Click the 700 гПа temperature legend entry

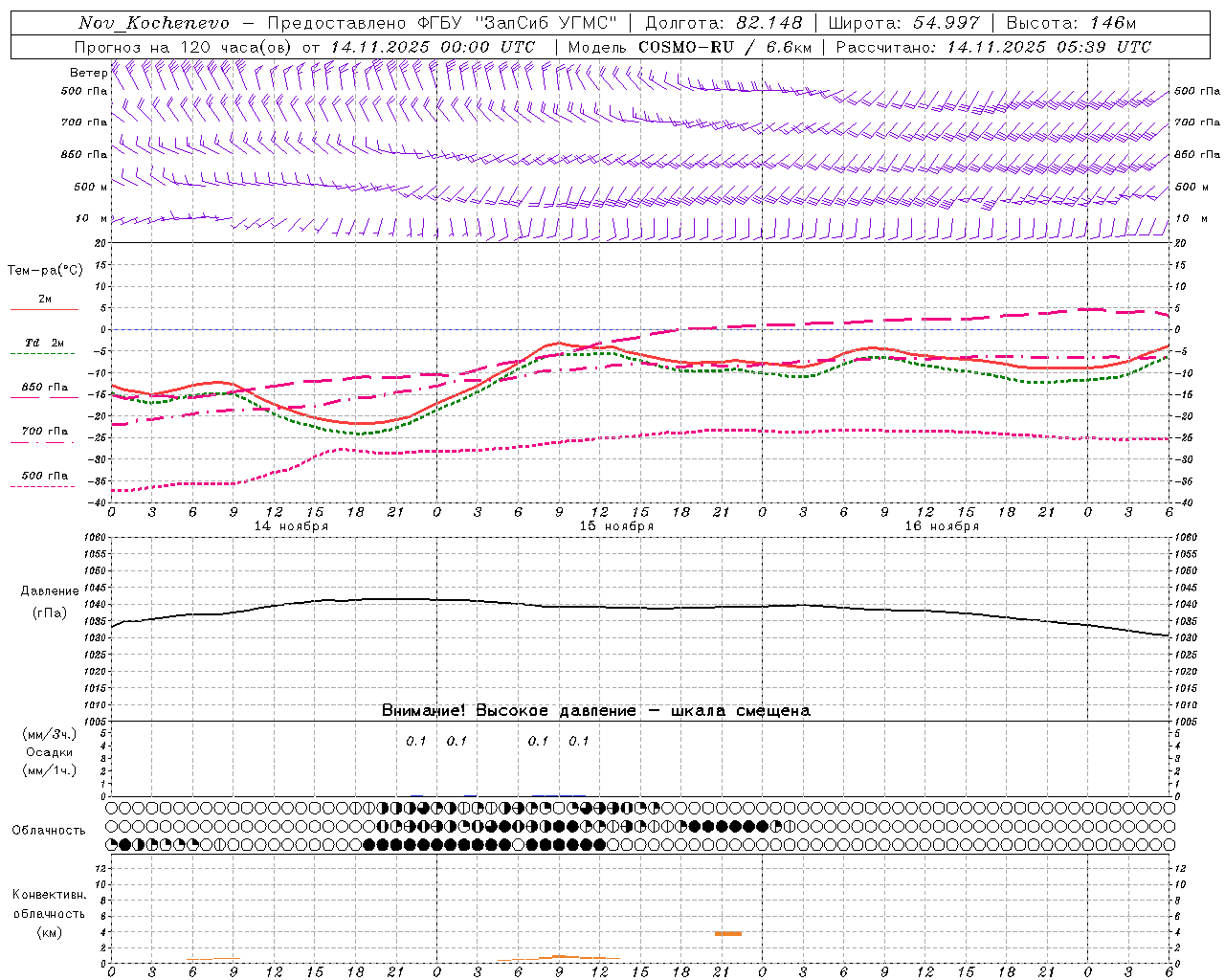point(44,432)
